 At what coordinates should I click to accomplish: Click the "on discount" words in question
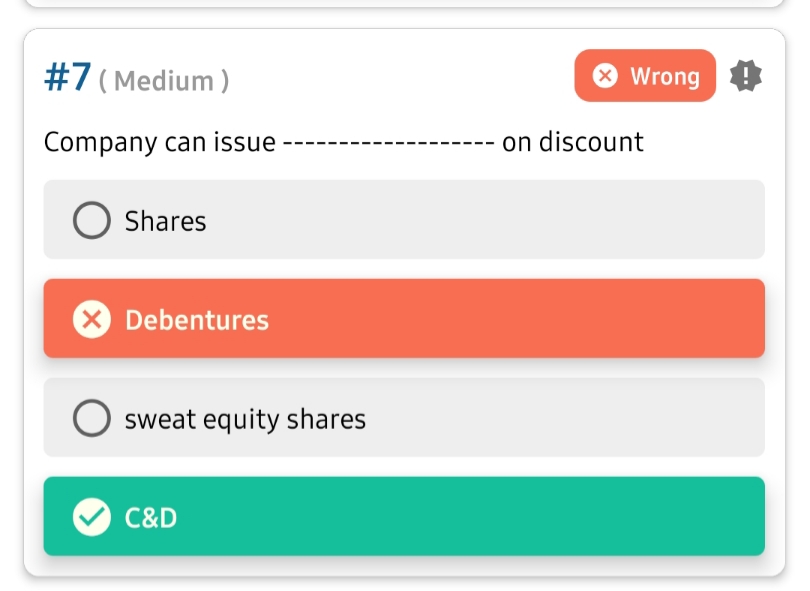(573, 142)
